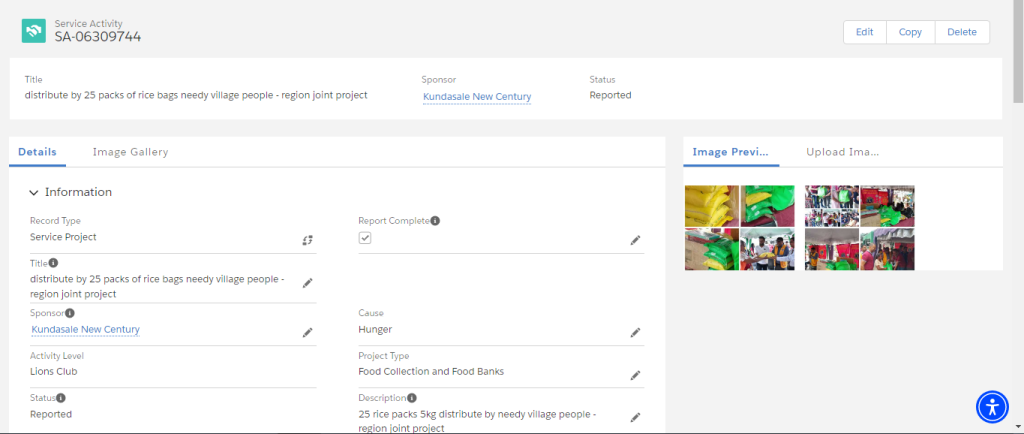Click the Copy button
This screenshot has width=1024, height=434.
(x=910, y=32)
